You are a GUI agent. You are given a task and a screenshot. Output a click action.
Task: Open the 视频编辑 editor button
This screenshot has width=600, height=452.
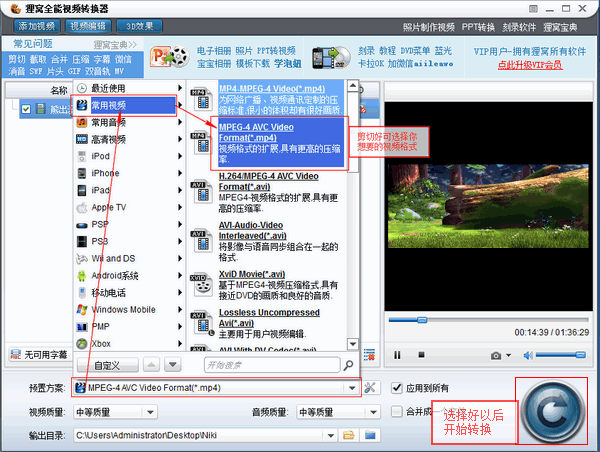[88, 26]
